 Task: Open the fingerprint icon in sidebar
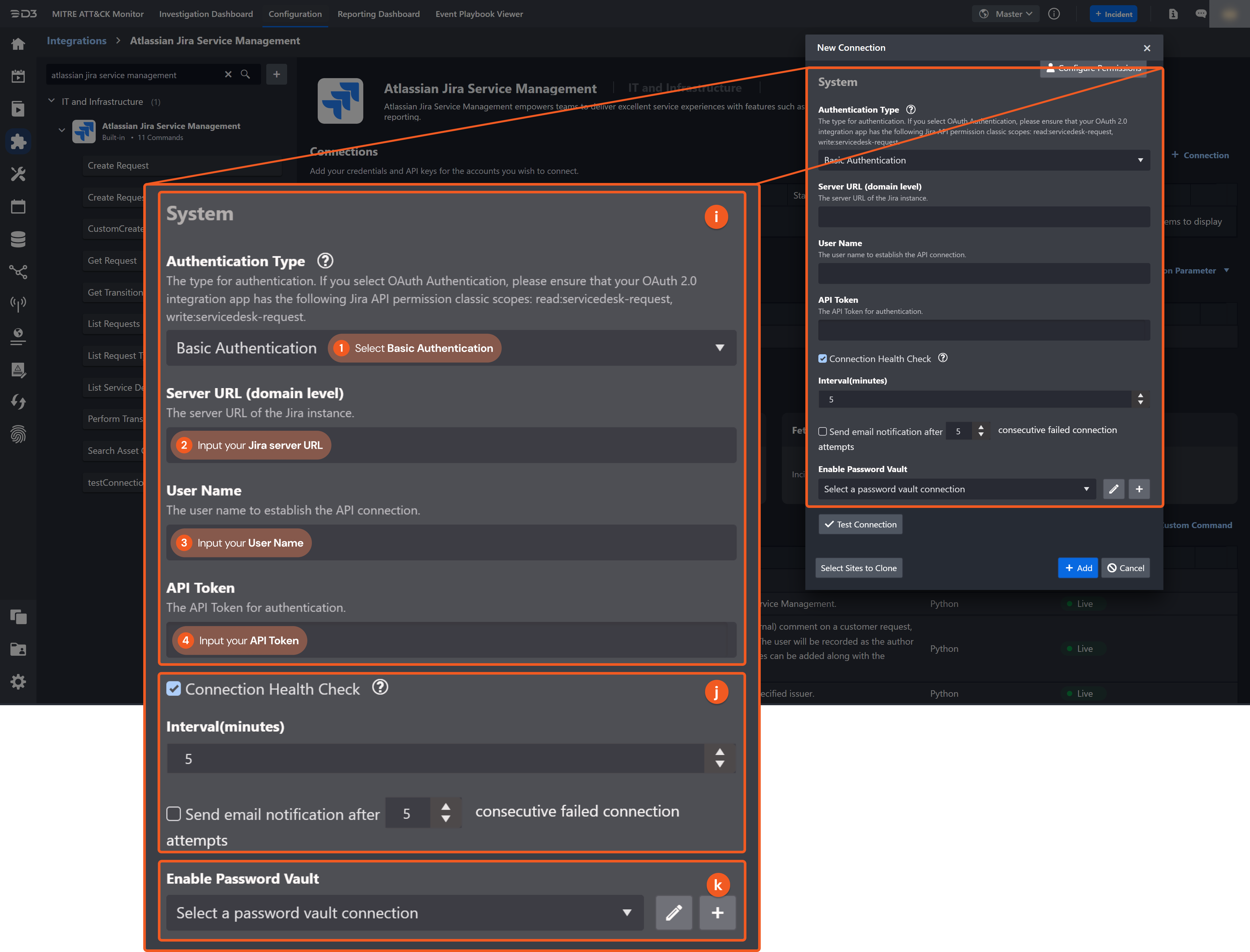(x=18, y=435)
